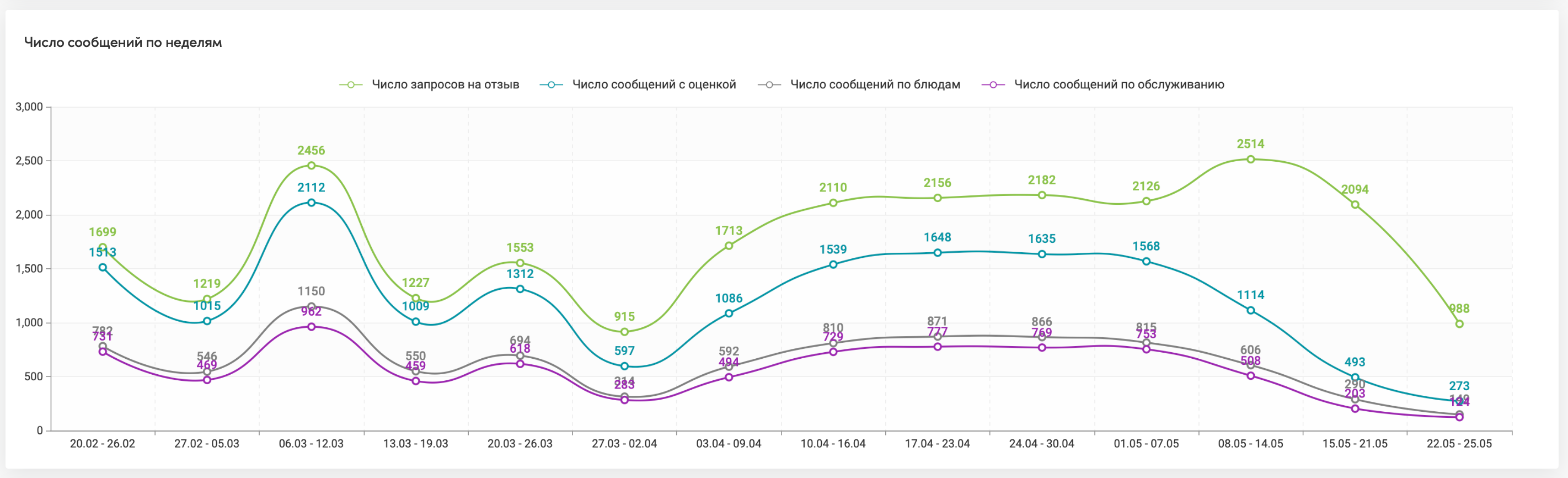Select the purple point marker valued 469
The height and width of the screenshot is (478, 1568).
[207, 380]
